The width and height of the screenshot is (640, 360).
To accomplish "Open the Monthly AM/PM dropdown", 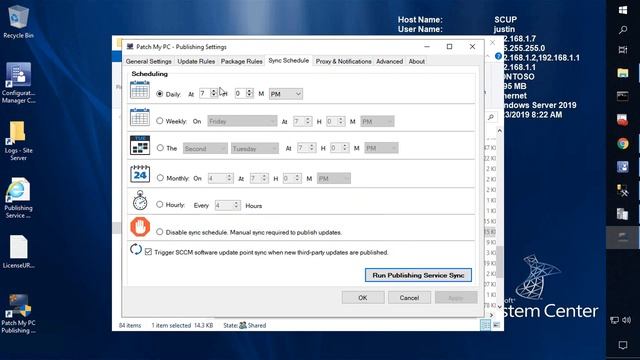I will 333,178.
